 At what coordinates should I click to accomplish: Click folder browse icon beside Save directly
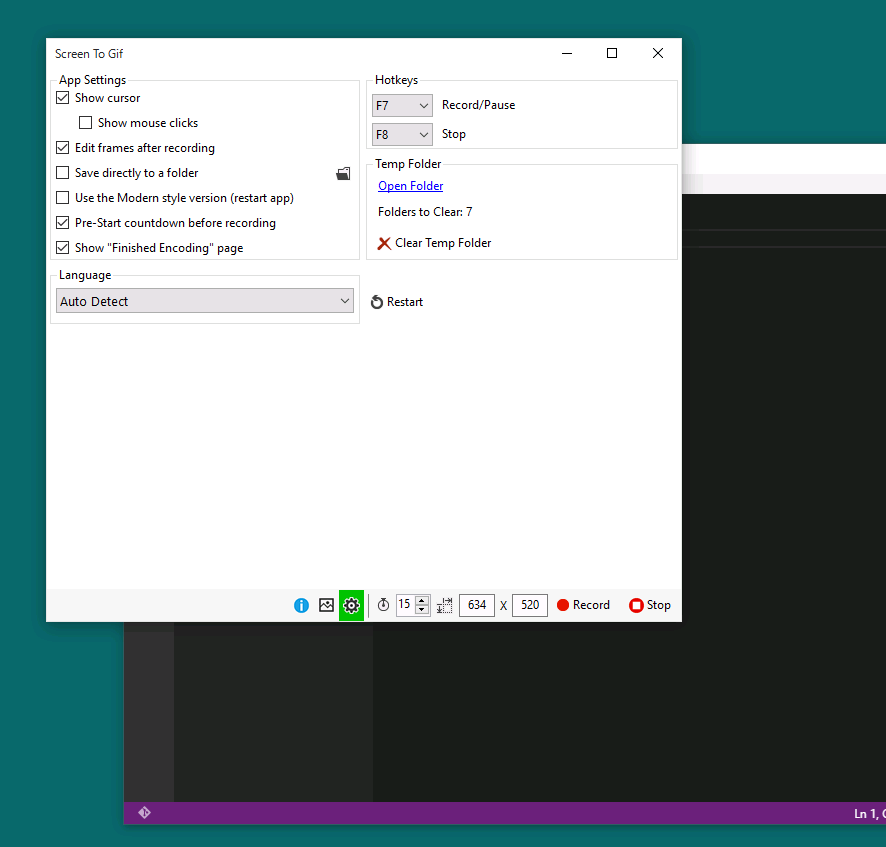click(x=343, y=173)
